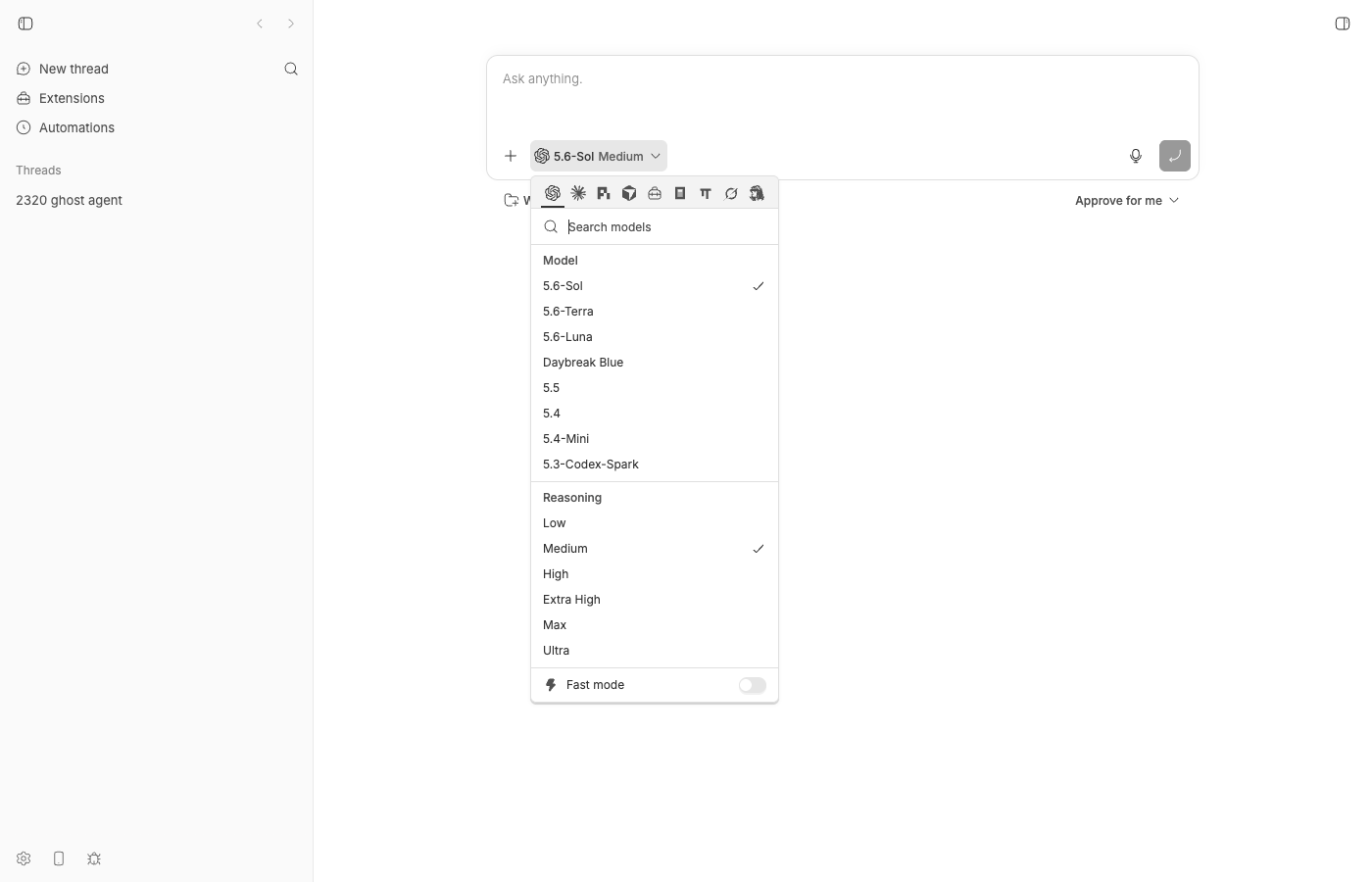The image size is (1372, 882).
Task: Go back with the left arrow
Action: click(260, 24)
